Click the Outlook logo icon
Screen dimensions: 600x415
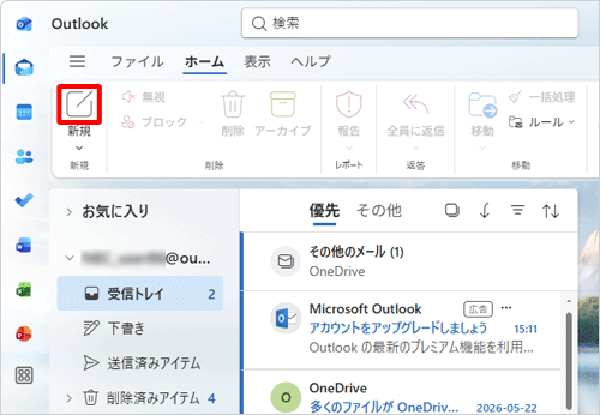coord(24,24)
